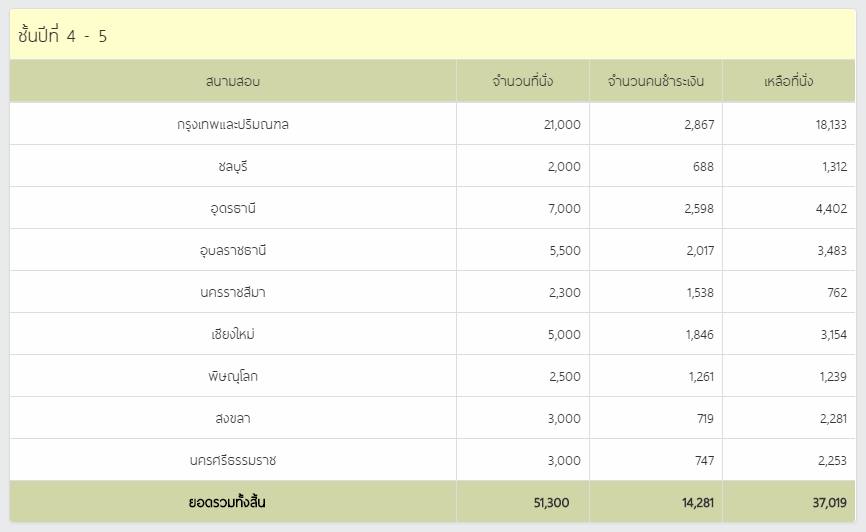Select the สงขลา exam venue cell

233,418
